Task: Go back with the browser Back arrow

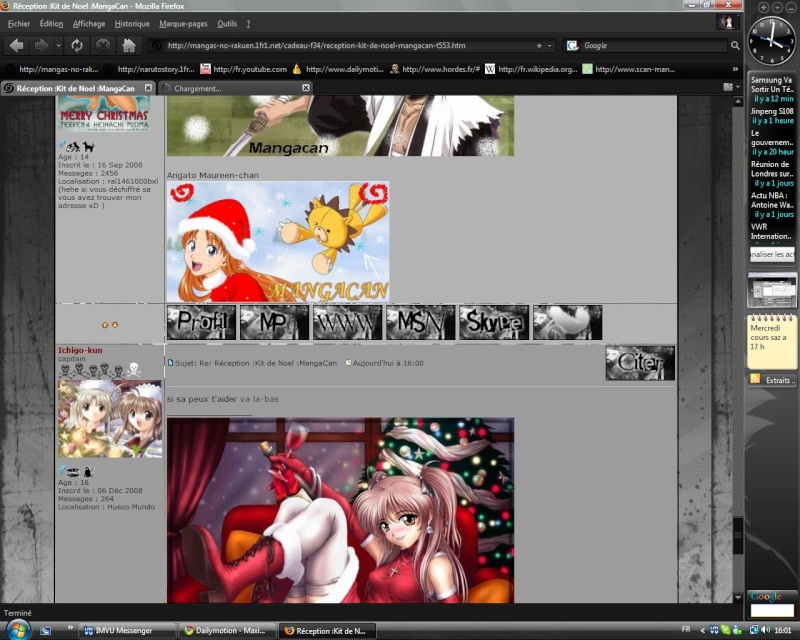Action: [x=16, y=45]
